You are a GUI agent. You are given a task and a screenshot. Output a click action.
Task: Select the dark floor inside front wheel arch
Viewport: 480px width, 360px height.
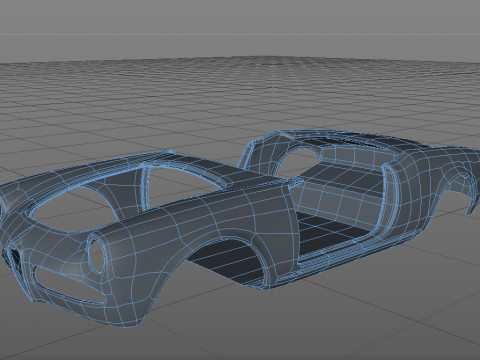tap(227, 261)
